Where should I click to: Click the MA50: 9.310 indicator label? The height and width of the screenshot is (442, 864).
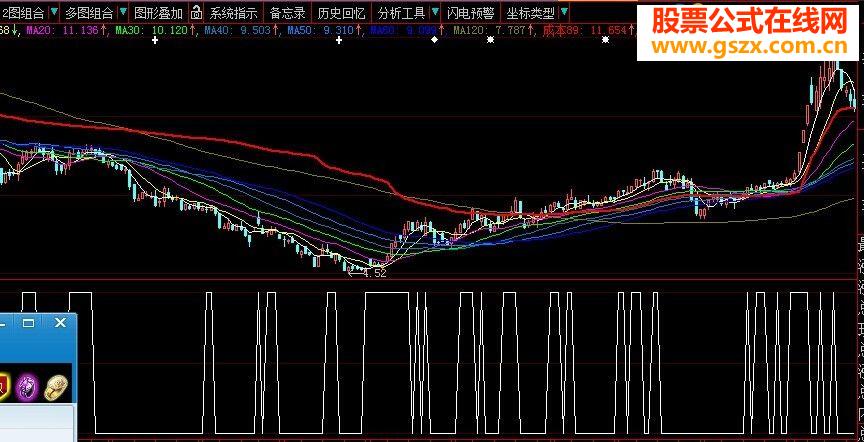(325, 31)
